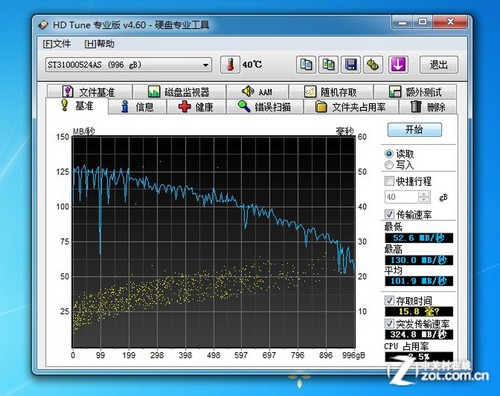Open the 额外测试 tab
The height and width of the screenshot is (396, 500).
[415, 92]
